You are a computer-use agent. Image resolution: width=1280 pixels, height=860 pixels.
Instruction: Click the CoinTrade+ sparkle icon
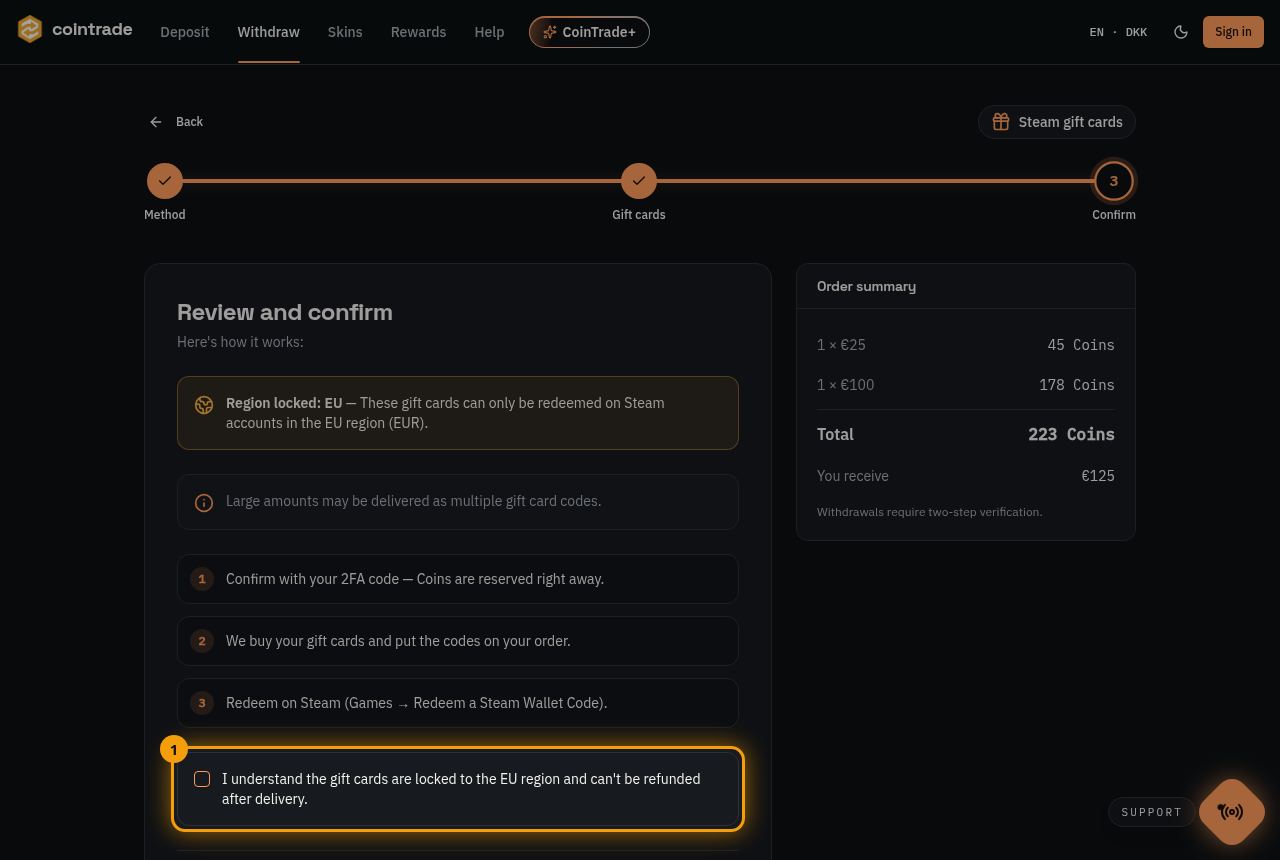point(549,32)
